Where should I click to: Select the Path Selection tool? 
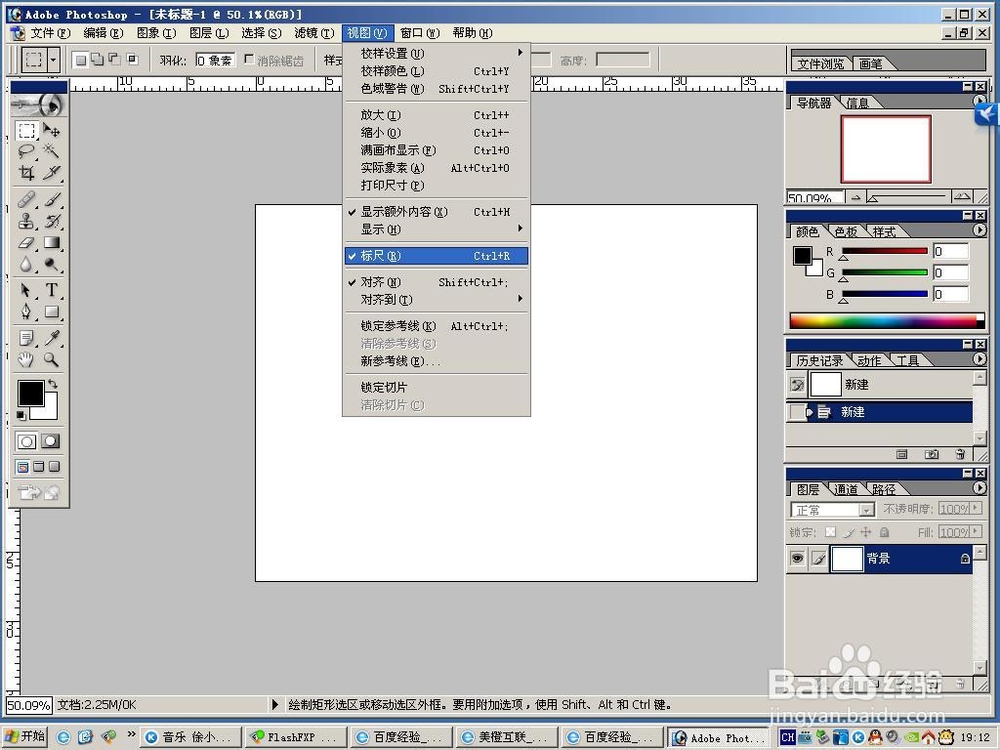point(26,290)
